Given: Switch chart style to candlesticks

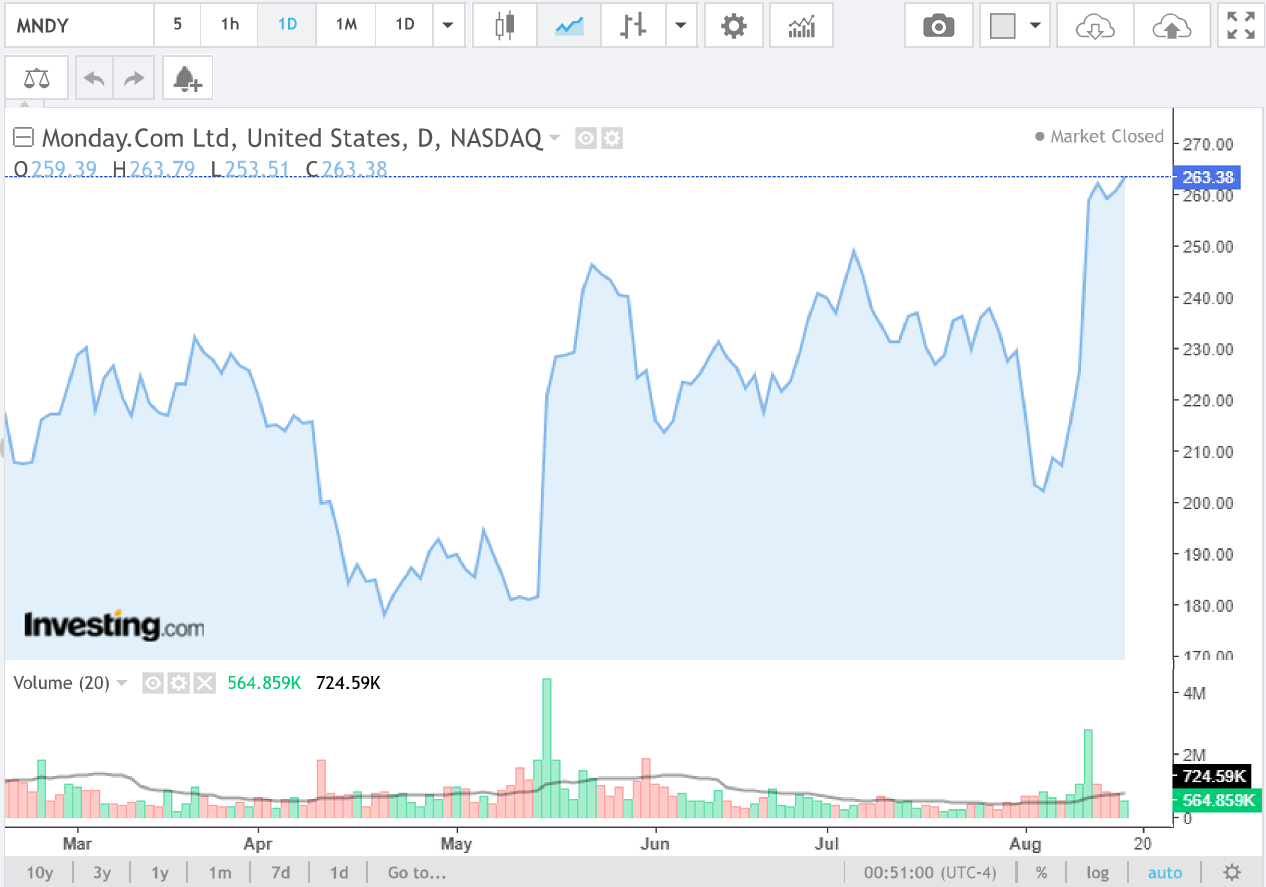Looking at the screenshot, I should (x=505, y=25).
